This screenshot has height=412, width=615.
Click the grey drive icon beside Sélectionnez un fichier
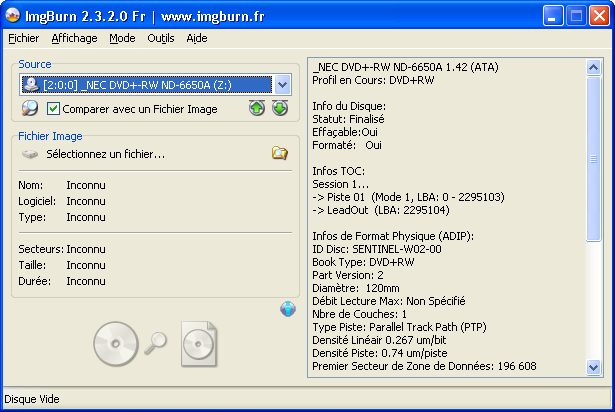30,154
